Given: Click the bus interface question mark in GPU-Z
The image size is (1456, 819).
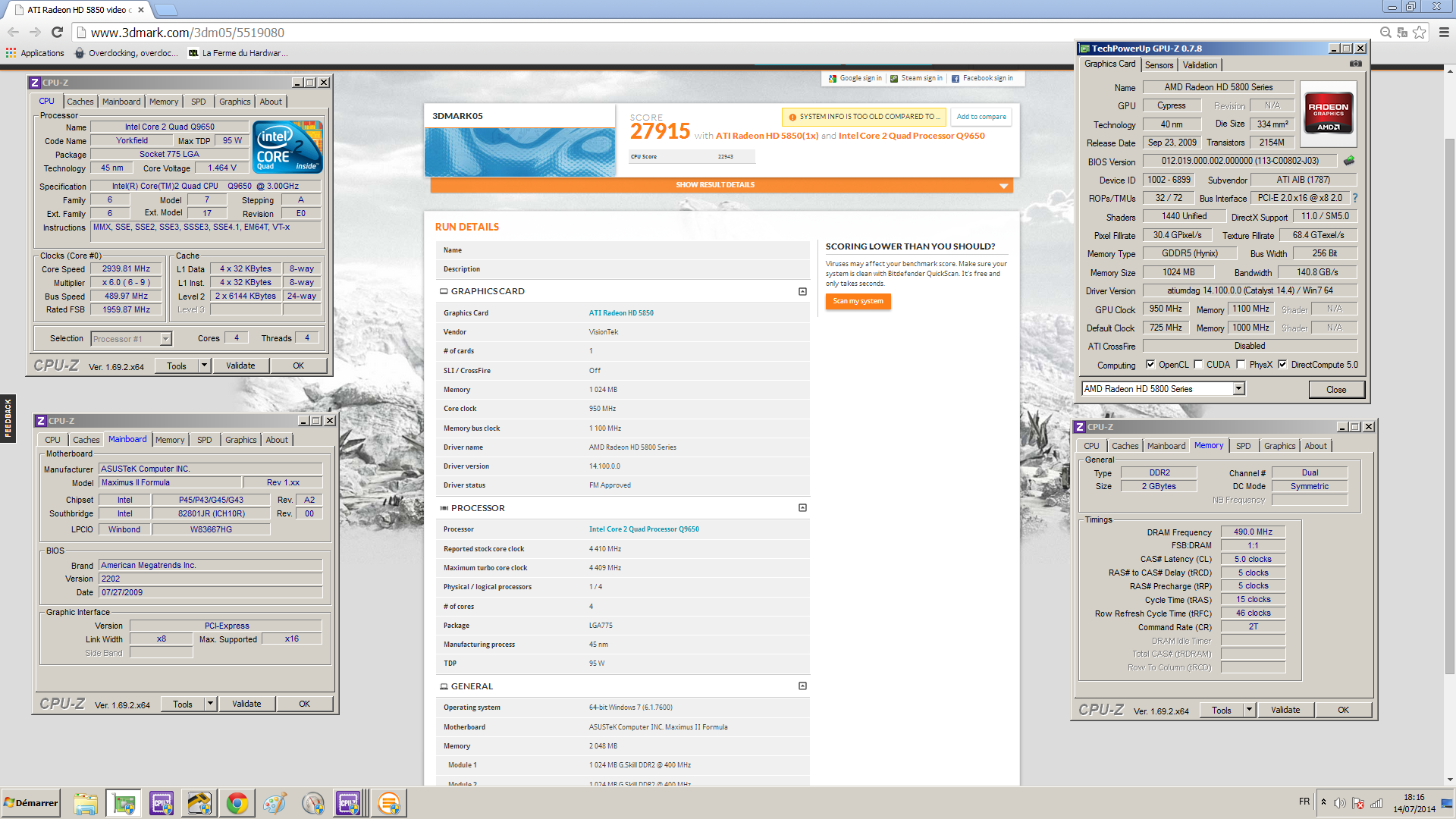Looking at the screenshot, I should click(x=1355, y=198).
